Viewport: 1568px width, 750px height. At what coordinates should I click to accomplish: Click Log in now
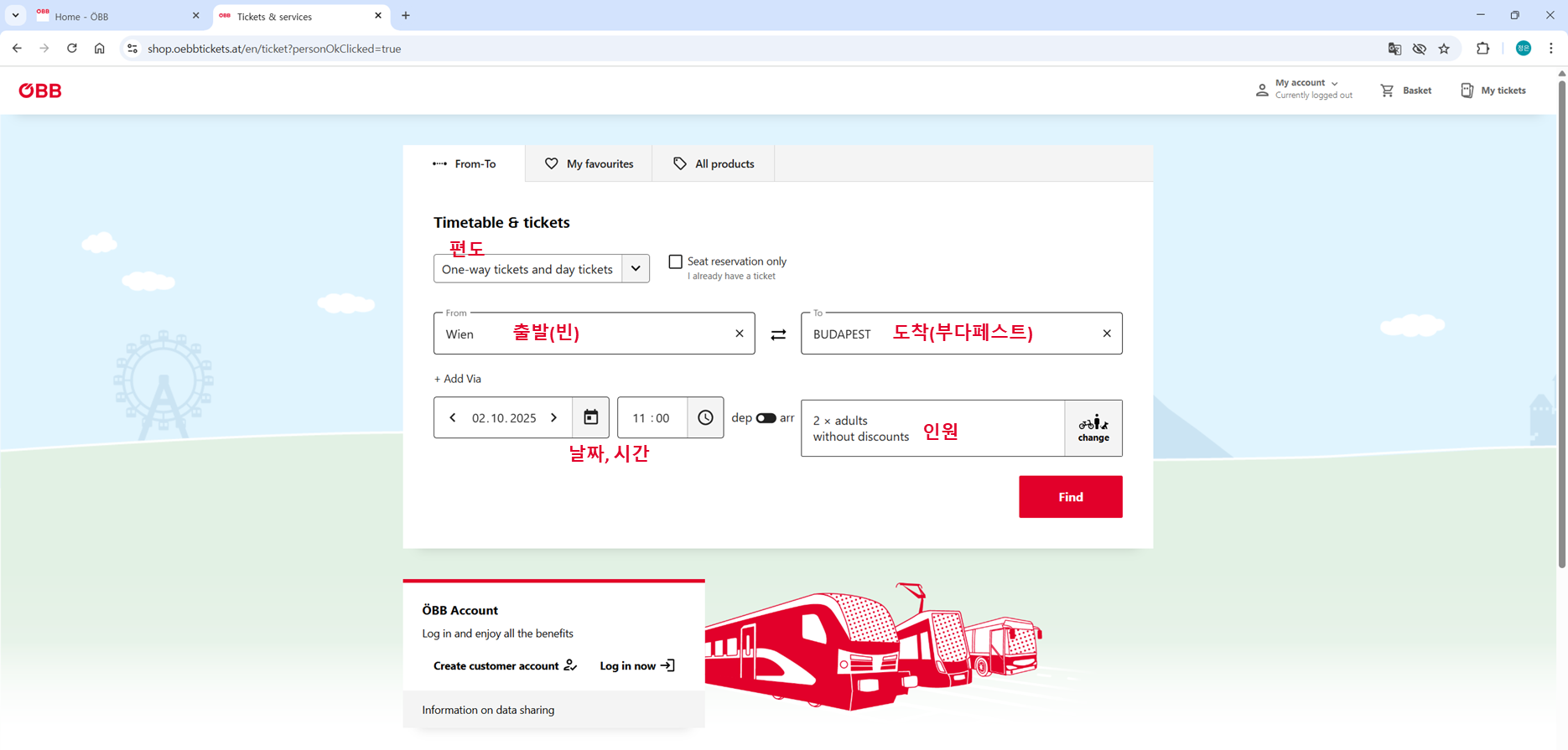coord(637,666)
